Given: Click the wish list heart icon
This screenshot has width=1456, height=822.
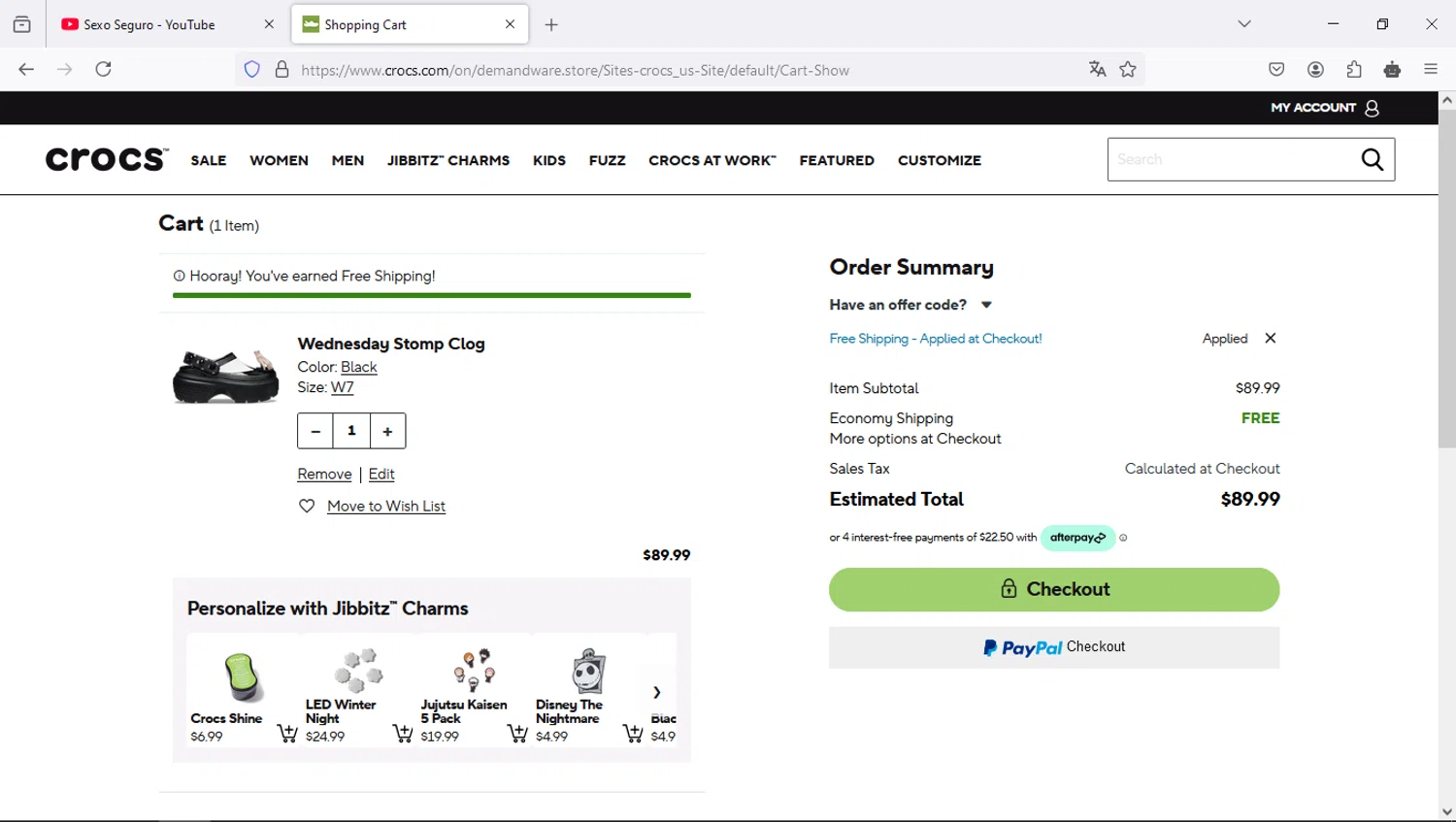Looking at the screenshot, I should pyautogui.click(x=307, y=506).
